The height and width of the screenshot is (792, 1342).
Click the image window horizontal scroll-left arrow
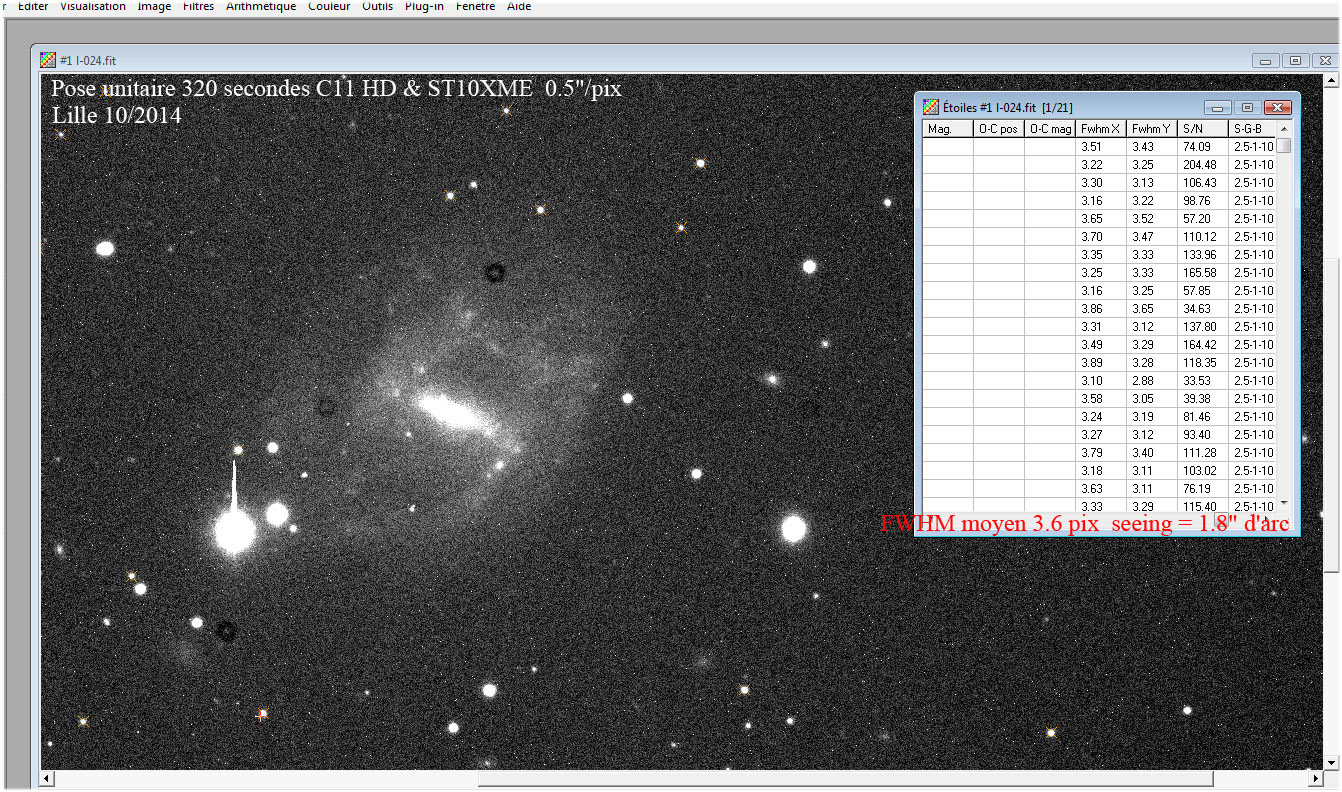47,778
